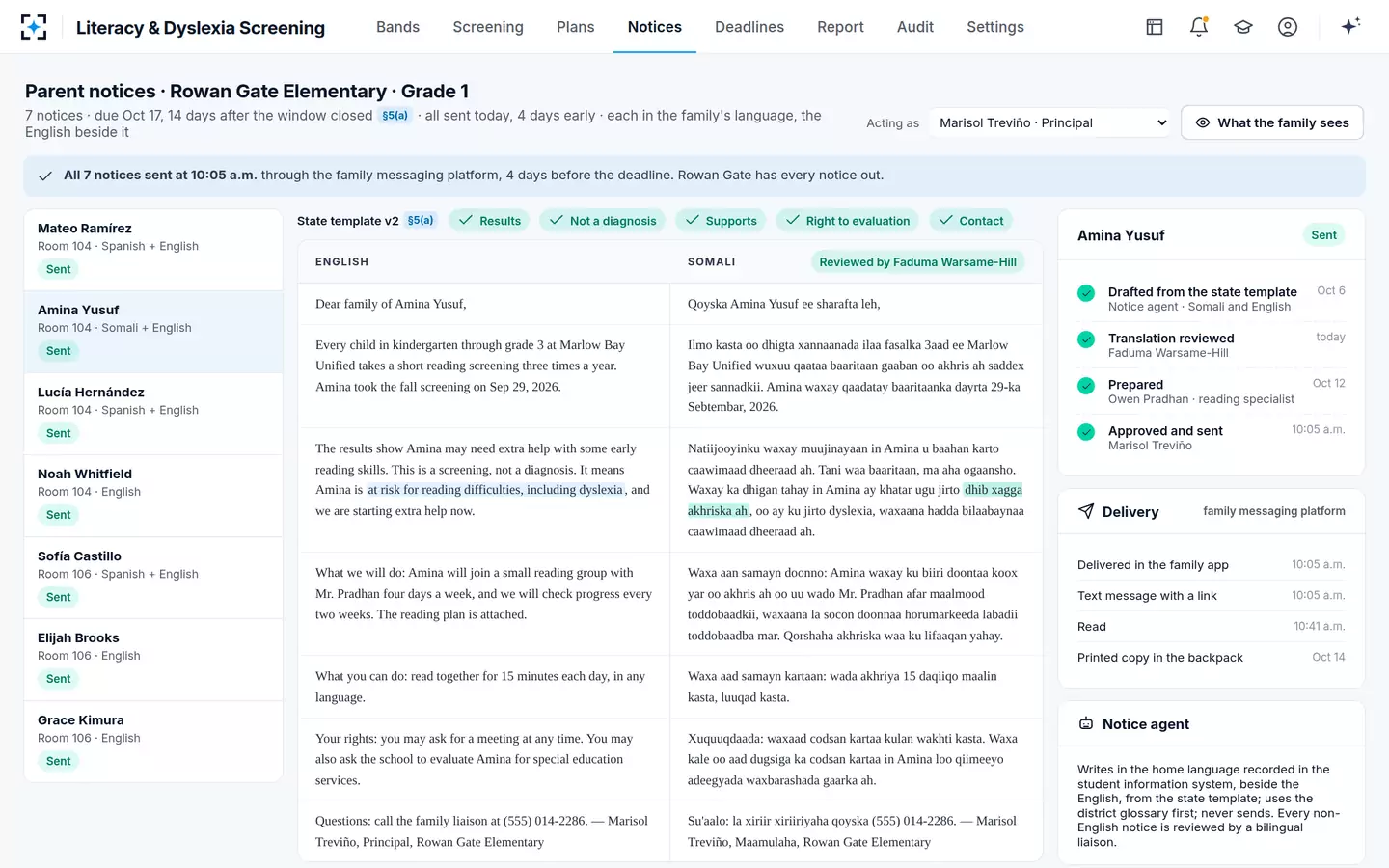1389x868 pixels.
Task: Select Sofía Castillo notice
Action: (x=153, y=578)
